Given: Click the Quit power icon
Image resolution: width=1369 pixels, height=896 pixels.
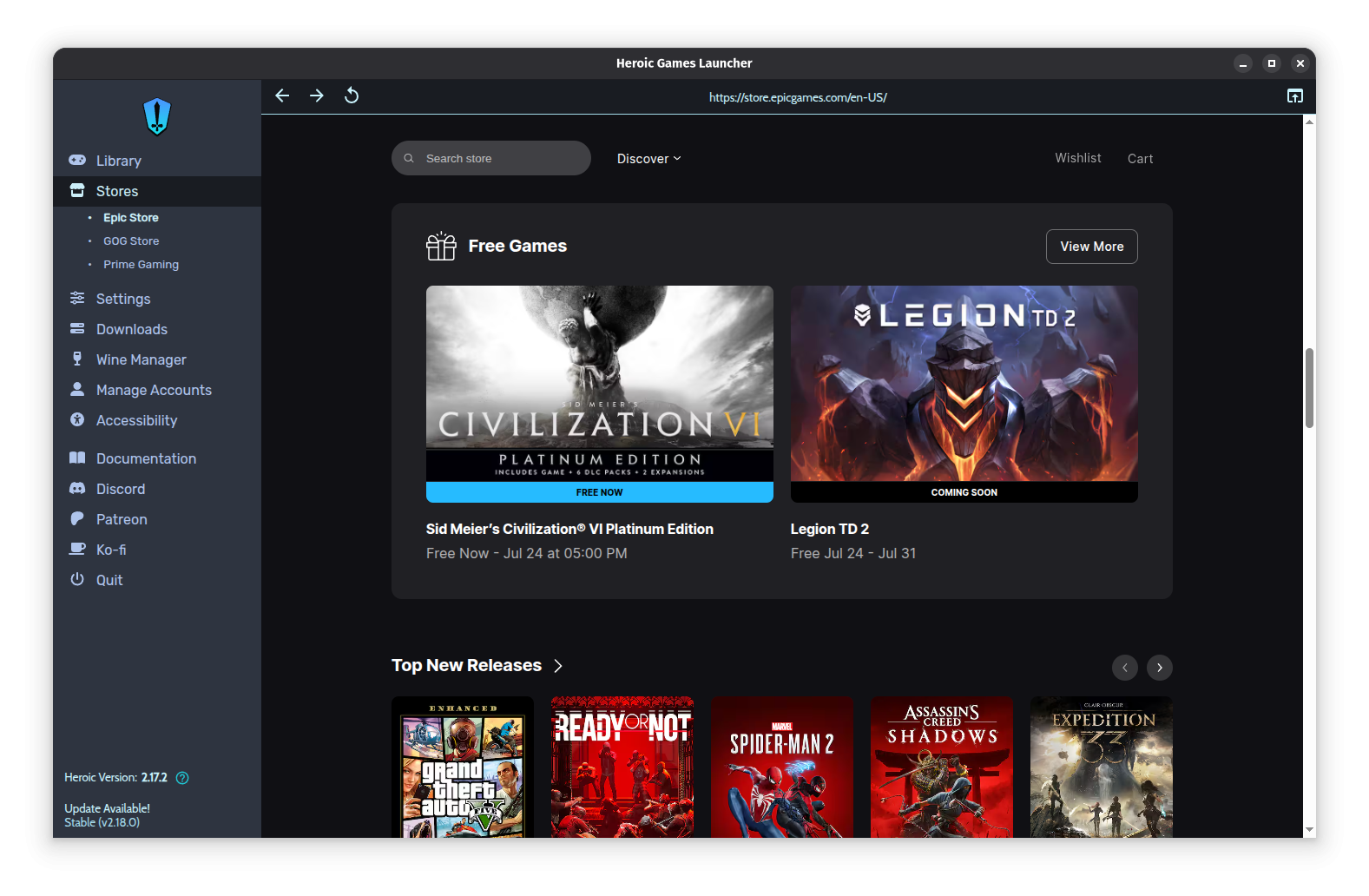Looking at the screenshot, I should [x=77, y=579].
